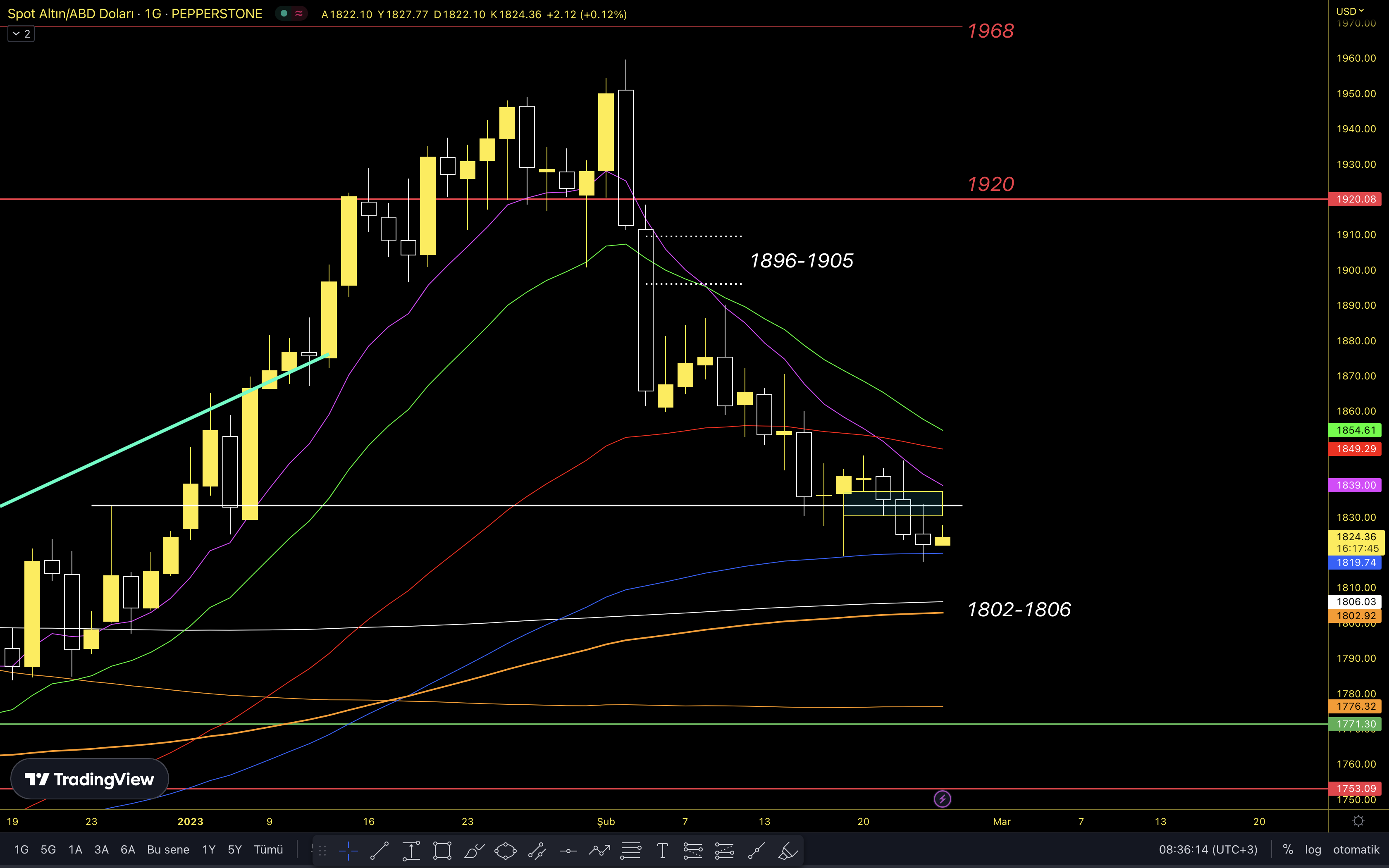
Task: Click the pink approximate-data indicator icon
Action: pyautogui.click(x=299, y=13)
